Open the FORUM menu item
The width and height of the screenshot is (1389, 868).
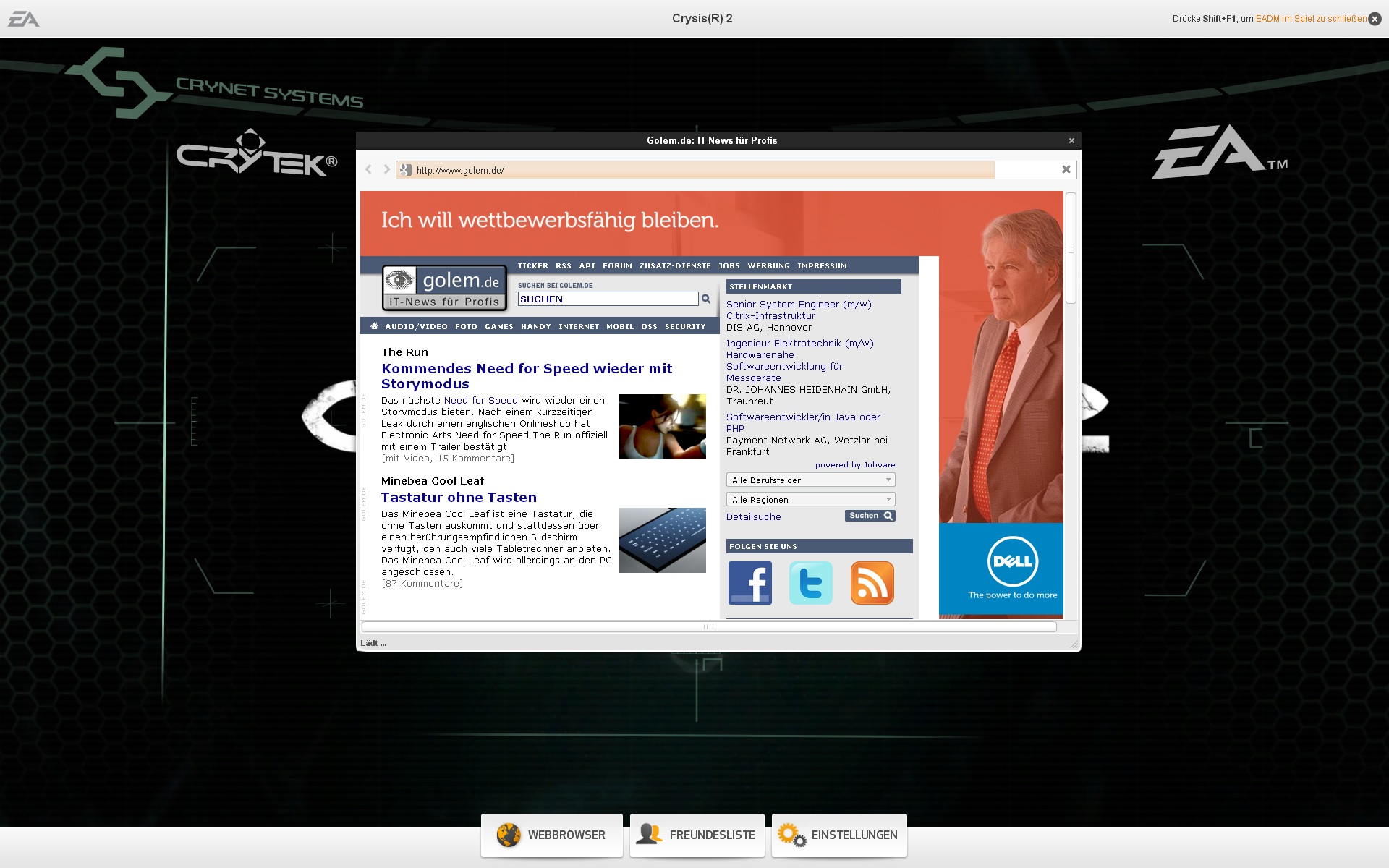coord(617,266)
